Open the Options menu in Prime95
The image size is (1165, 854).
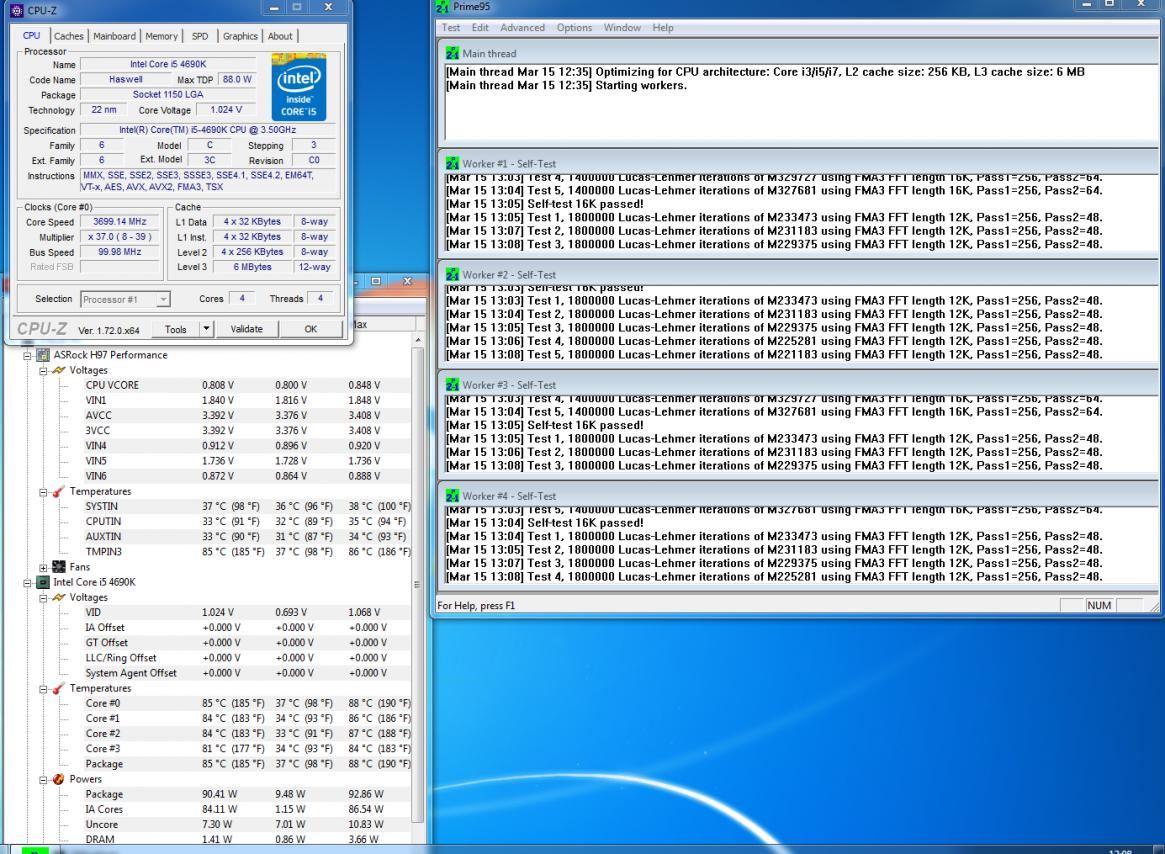click(574, 28)
